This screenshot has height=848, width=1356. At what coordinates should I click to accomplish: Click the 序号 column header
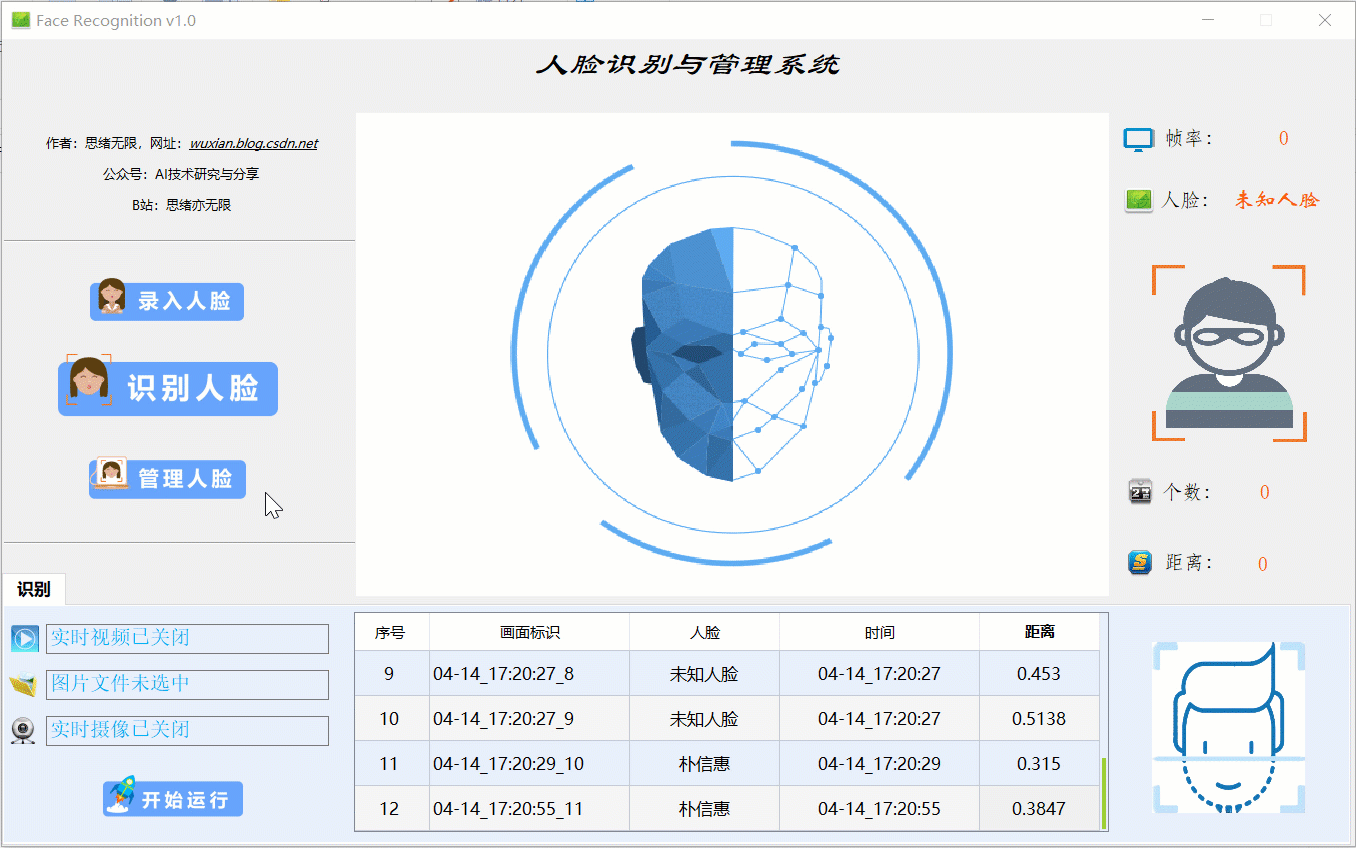(x=391, y=632)
